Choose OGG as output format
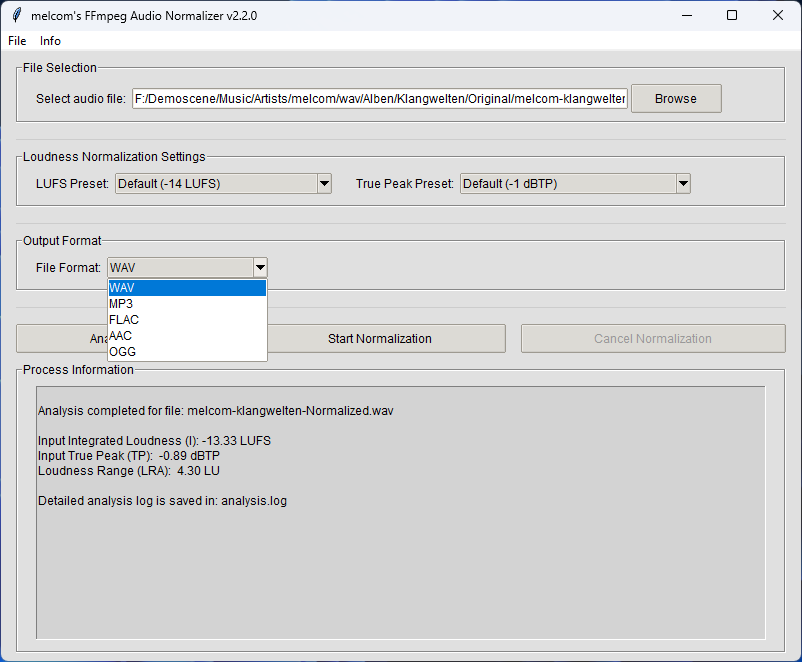The height and width of the screenshot is (662, 802). point(186,352)
